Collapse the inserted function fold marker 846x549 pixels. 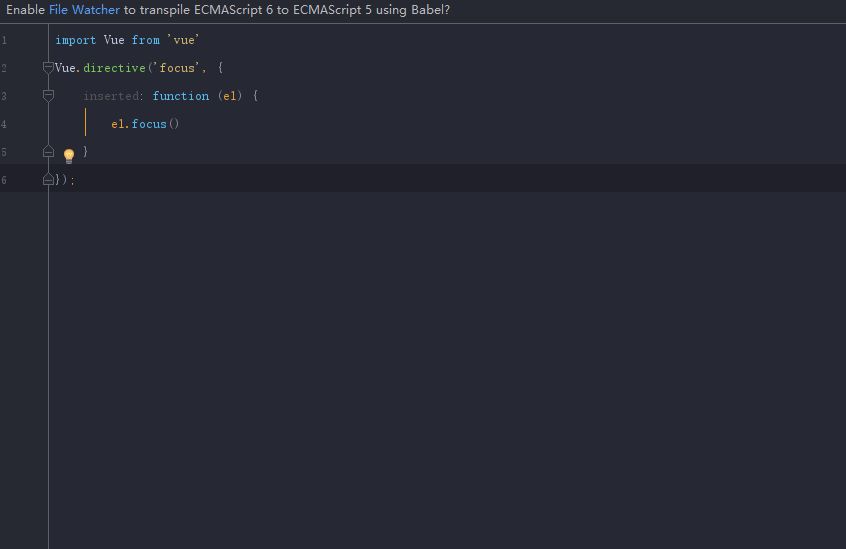(48, 96)
